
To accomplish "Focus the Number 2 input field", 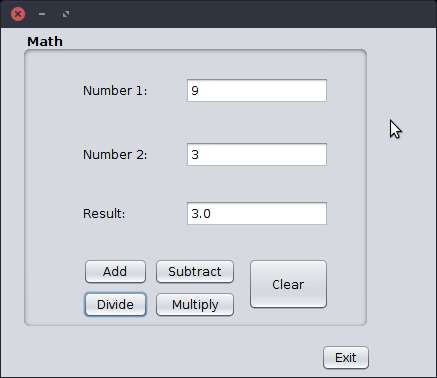I will [x=257, y=154].
